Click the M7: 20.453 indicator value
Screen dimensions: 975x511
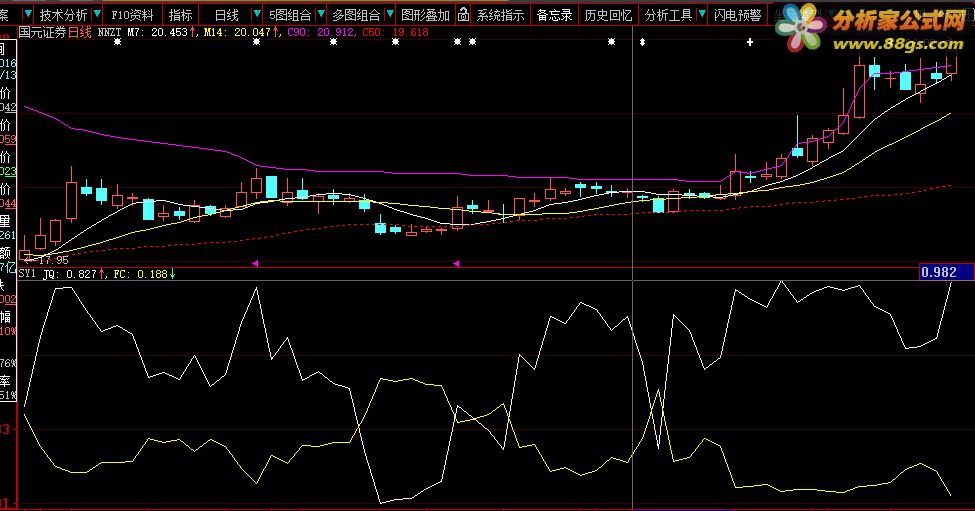(162, 32)
